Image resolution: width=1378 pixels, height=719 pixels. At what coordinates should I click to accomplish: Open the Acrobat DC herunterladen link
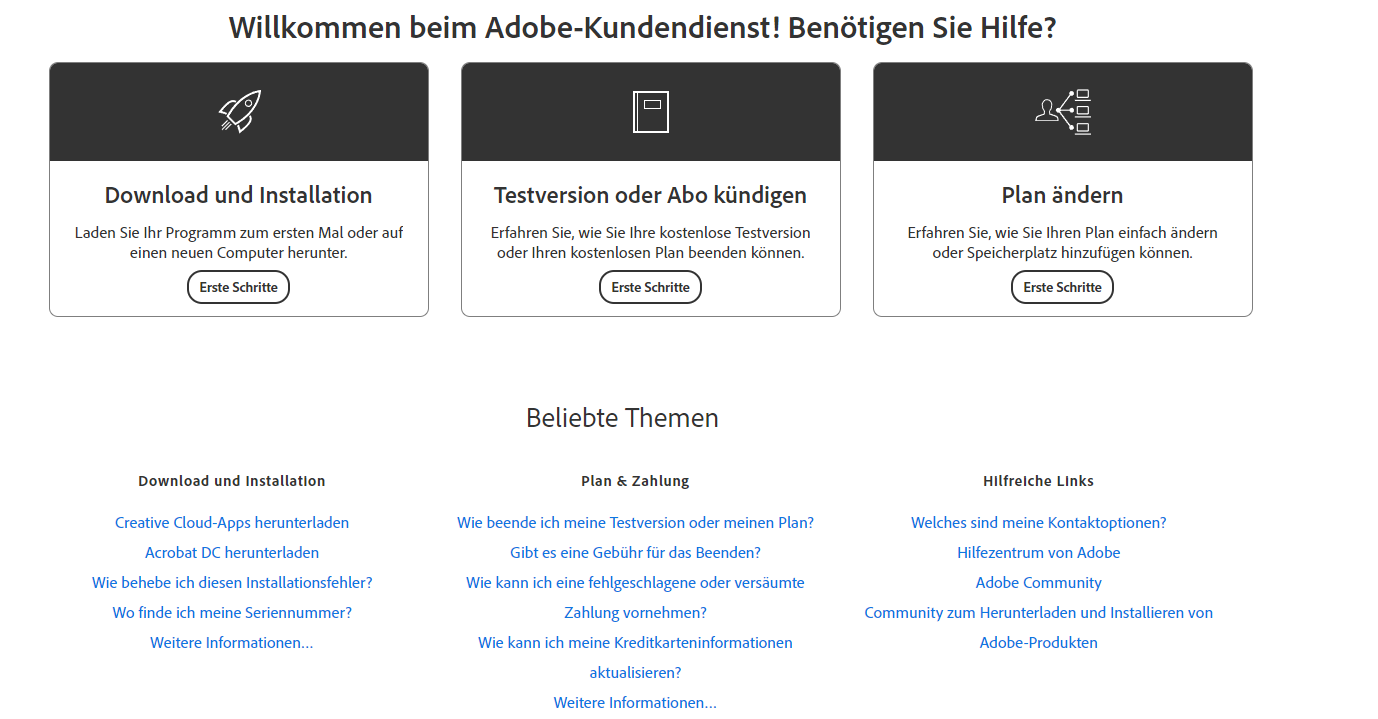231,552
